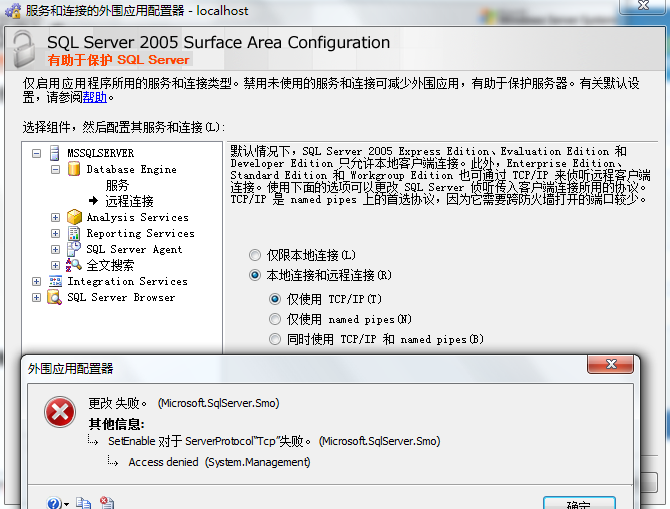Click the red error icon in dialog
The height and width of the screenshot is (509, 670).
tap(60, 412)
